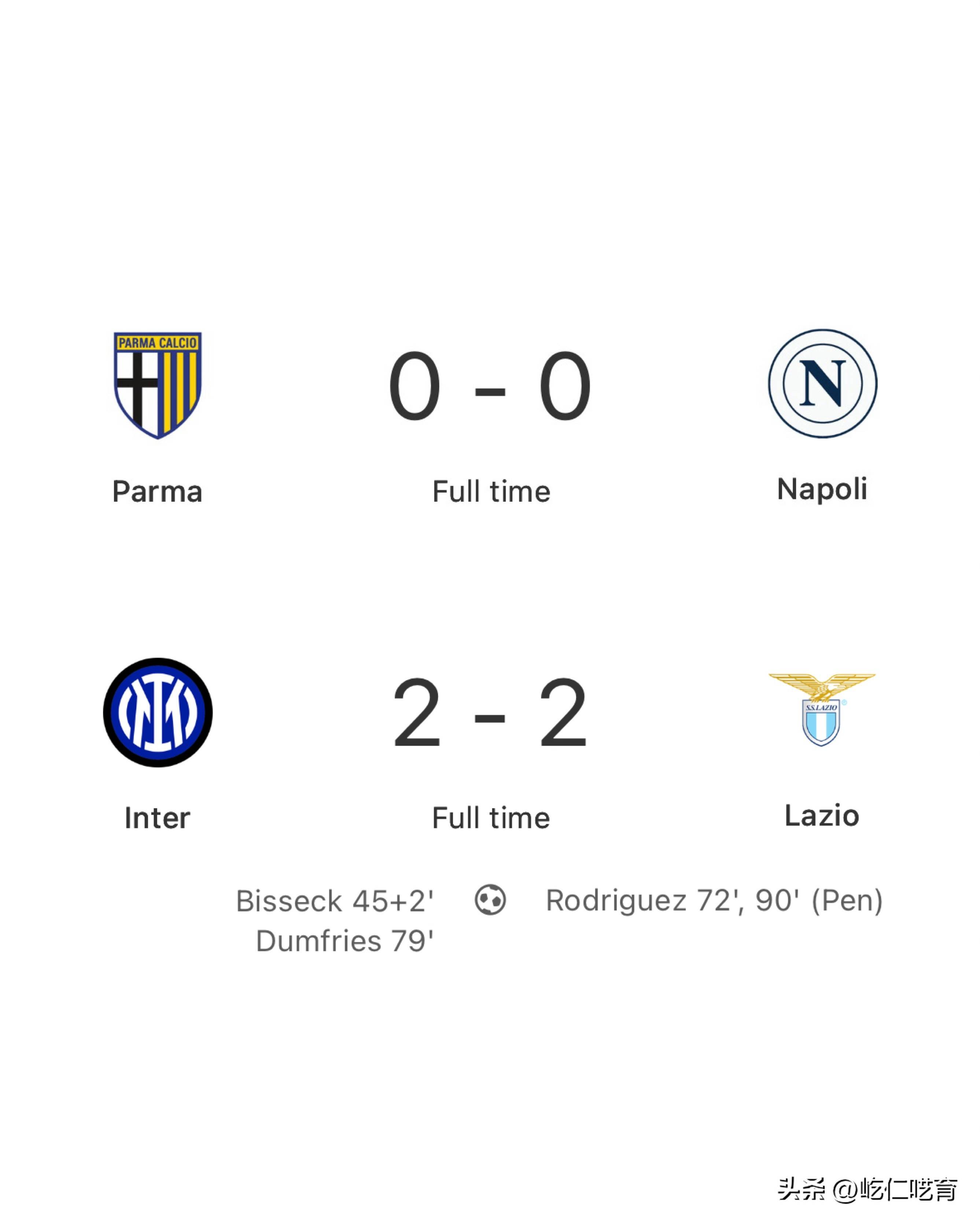Click the soccer ball goals icon
The image size is (980, 1224).
(x=490, y=900)
